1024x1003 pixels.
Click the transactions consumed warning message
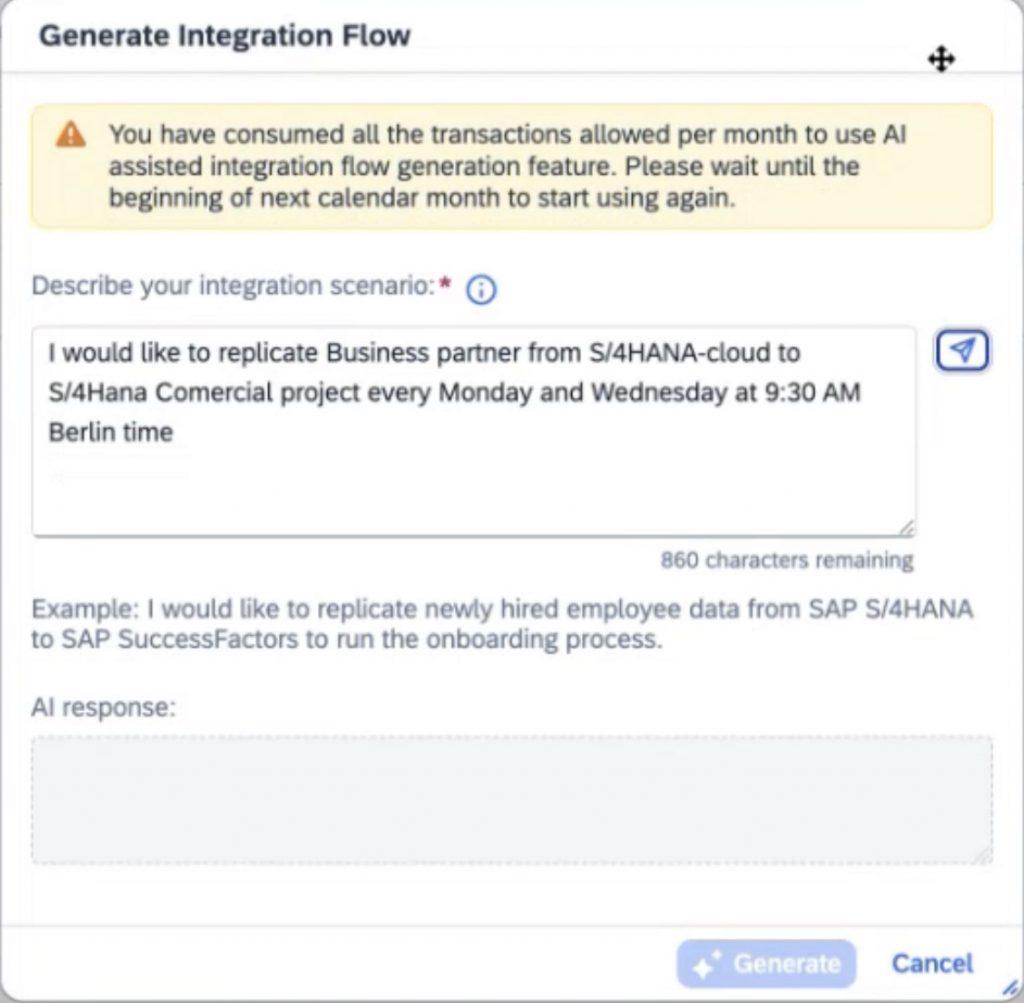507,166
